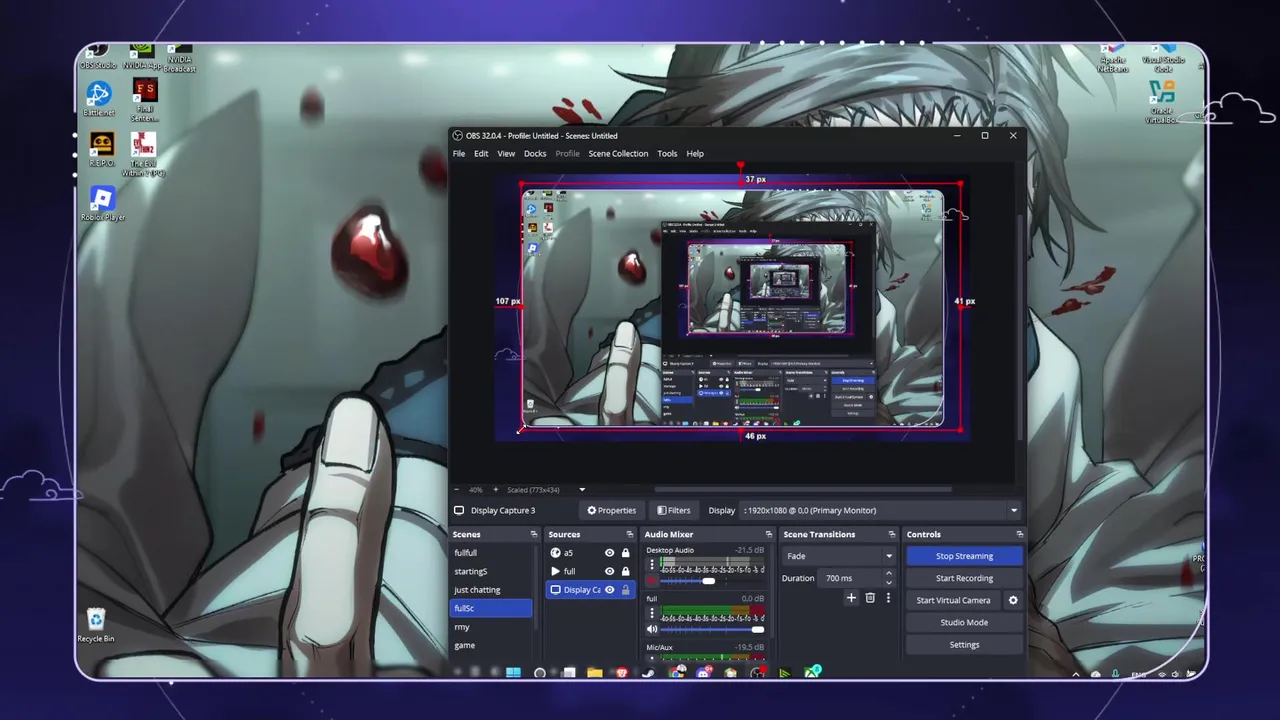Open the Display monitor dropdown
The image size is (1280, 720).
click(x=881, y=510)
